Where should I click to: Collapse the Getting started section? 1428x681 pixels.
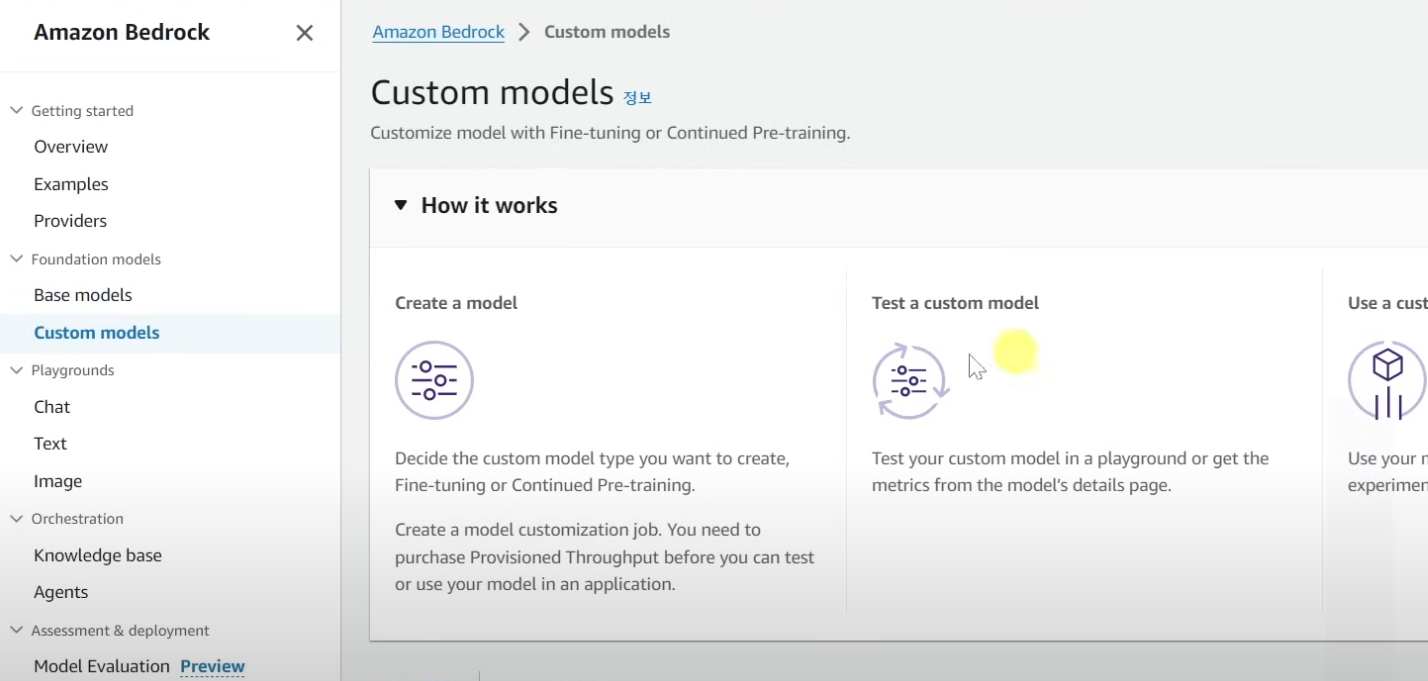[16, 110]
